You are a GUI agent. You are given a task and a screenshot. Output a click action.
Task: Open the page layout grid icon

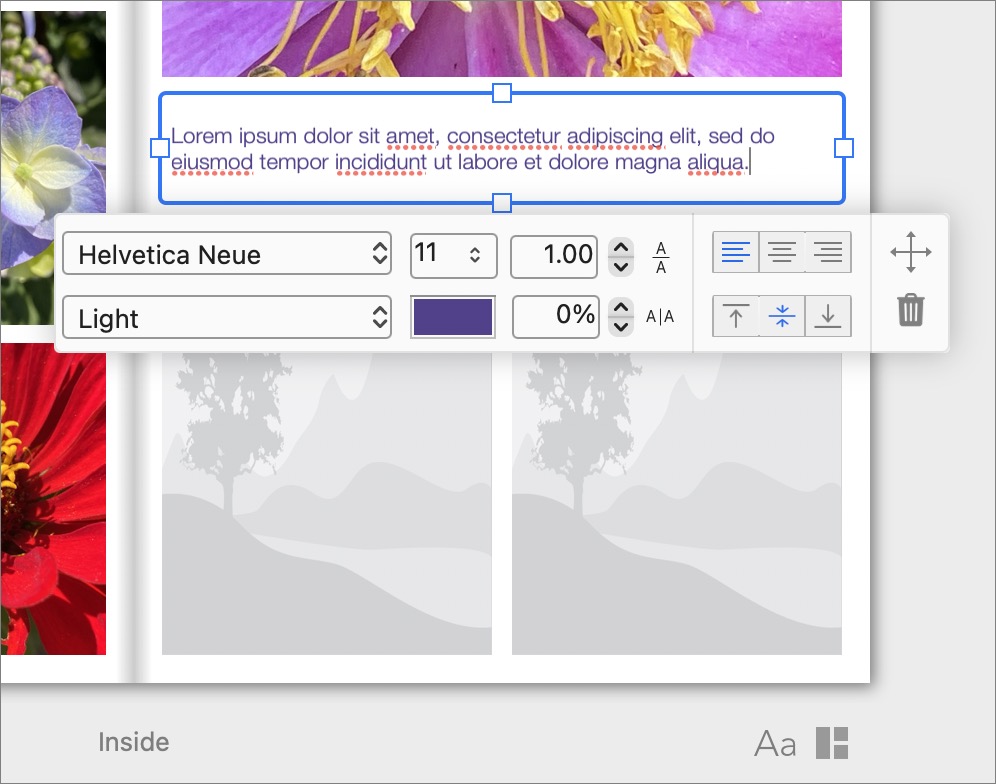[832, 743]
